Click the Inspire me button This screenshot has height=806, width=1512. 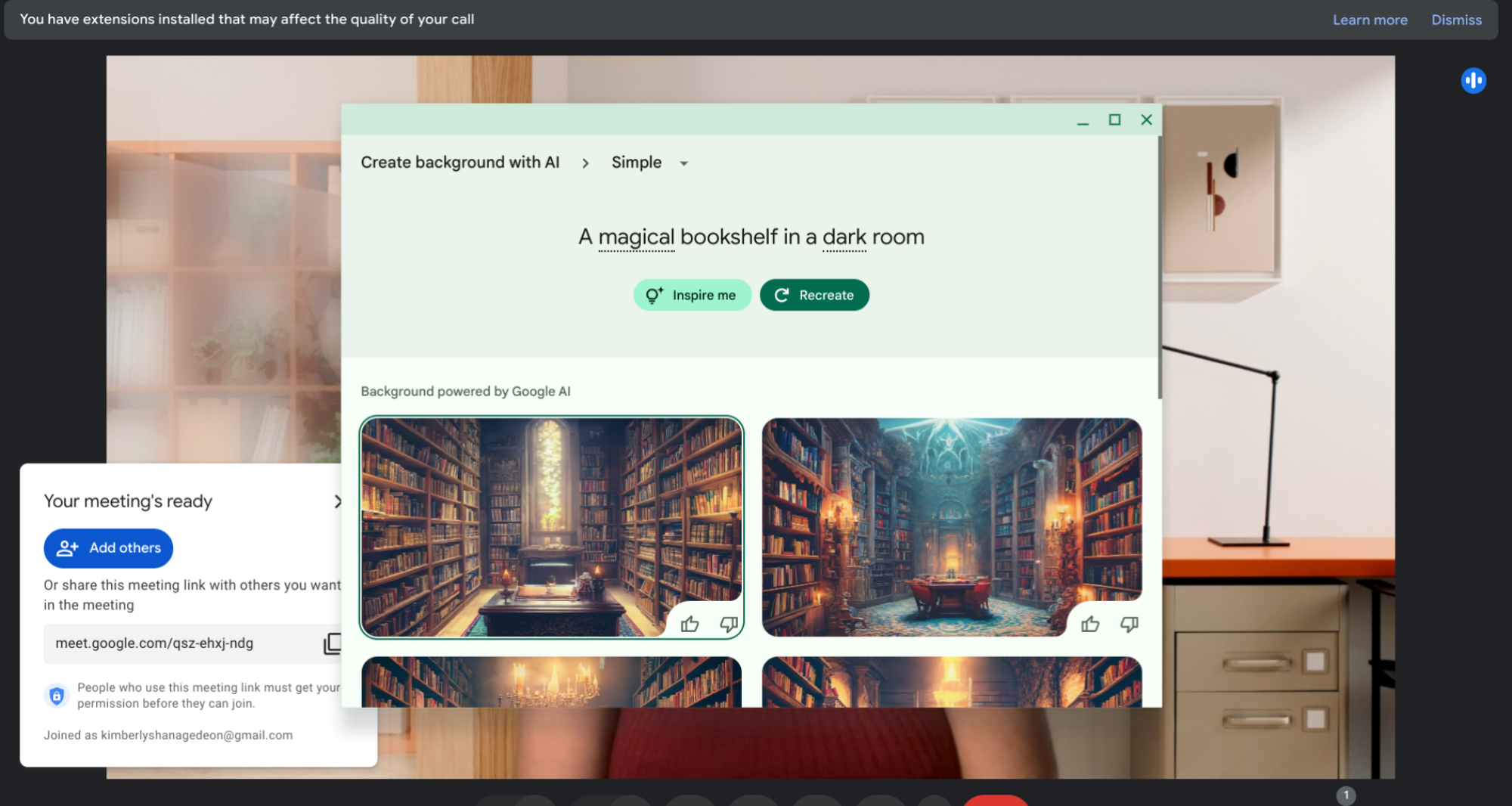pyautogui.click(x=692, y=295)
